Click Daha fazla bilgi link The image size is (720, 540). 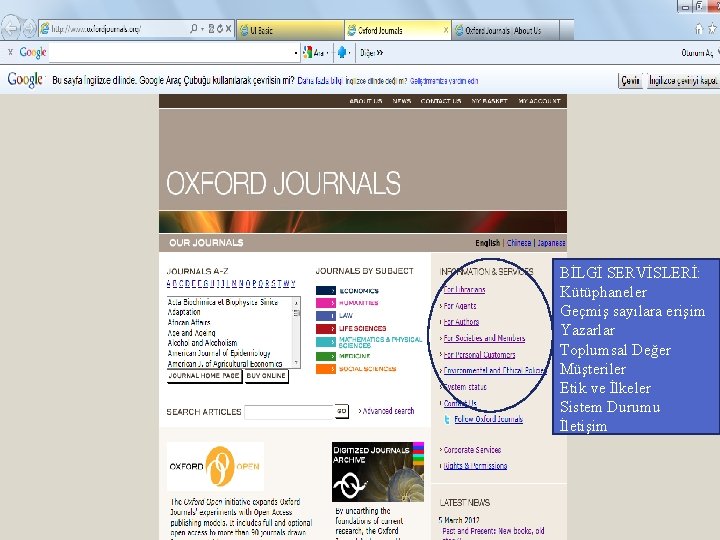coord(320,81)
